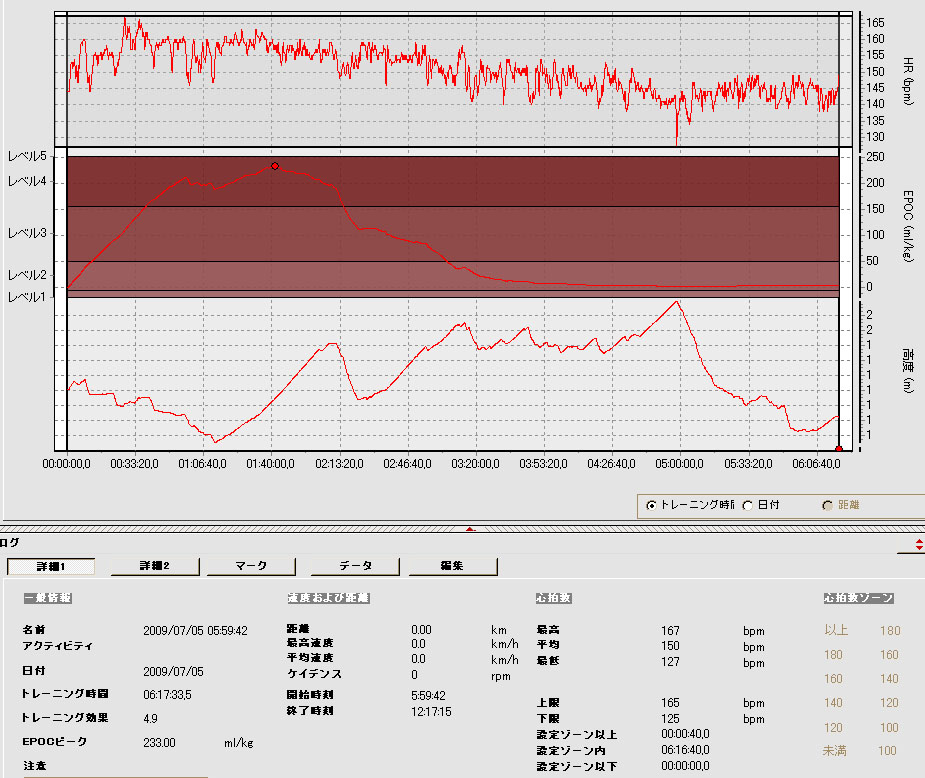Click the 終了時刻 value 12:17:15

[431, 711]
